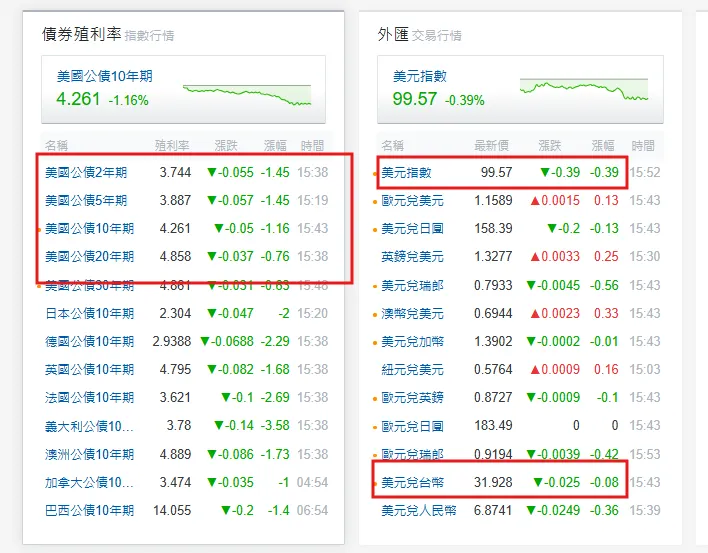The image size is (708, 553).
Task: Open the 義大利公債10... bond link
Action: click(89, 426)
